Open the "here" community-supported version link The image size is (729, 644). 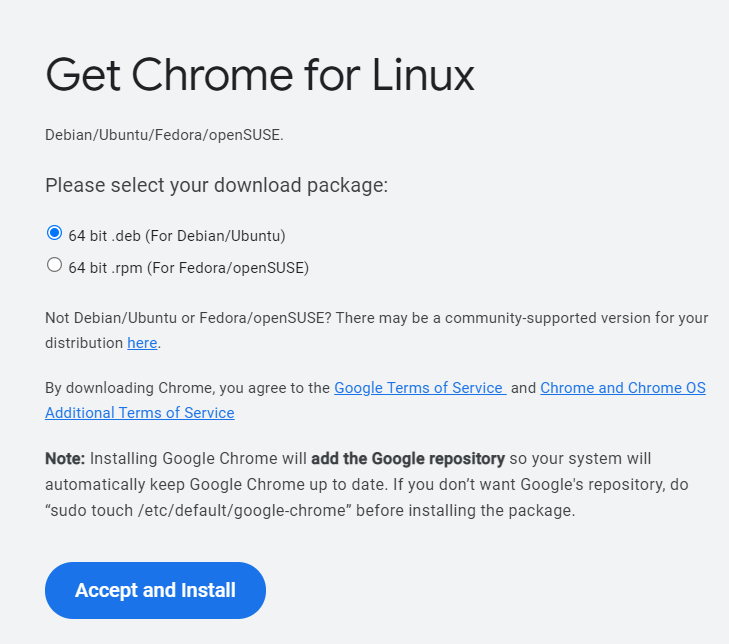coord(142,343)
